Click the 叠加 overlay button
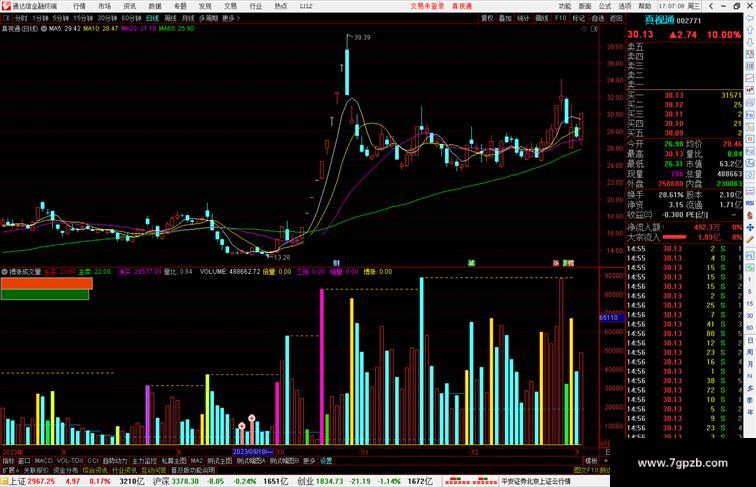The image size is (756, 487). tap(505, 18)
